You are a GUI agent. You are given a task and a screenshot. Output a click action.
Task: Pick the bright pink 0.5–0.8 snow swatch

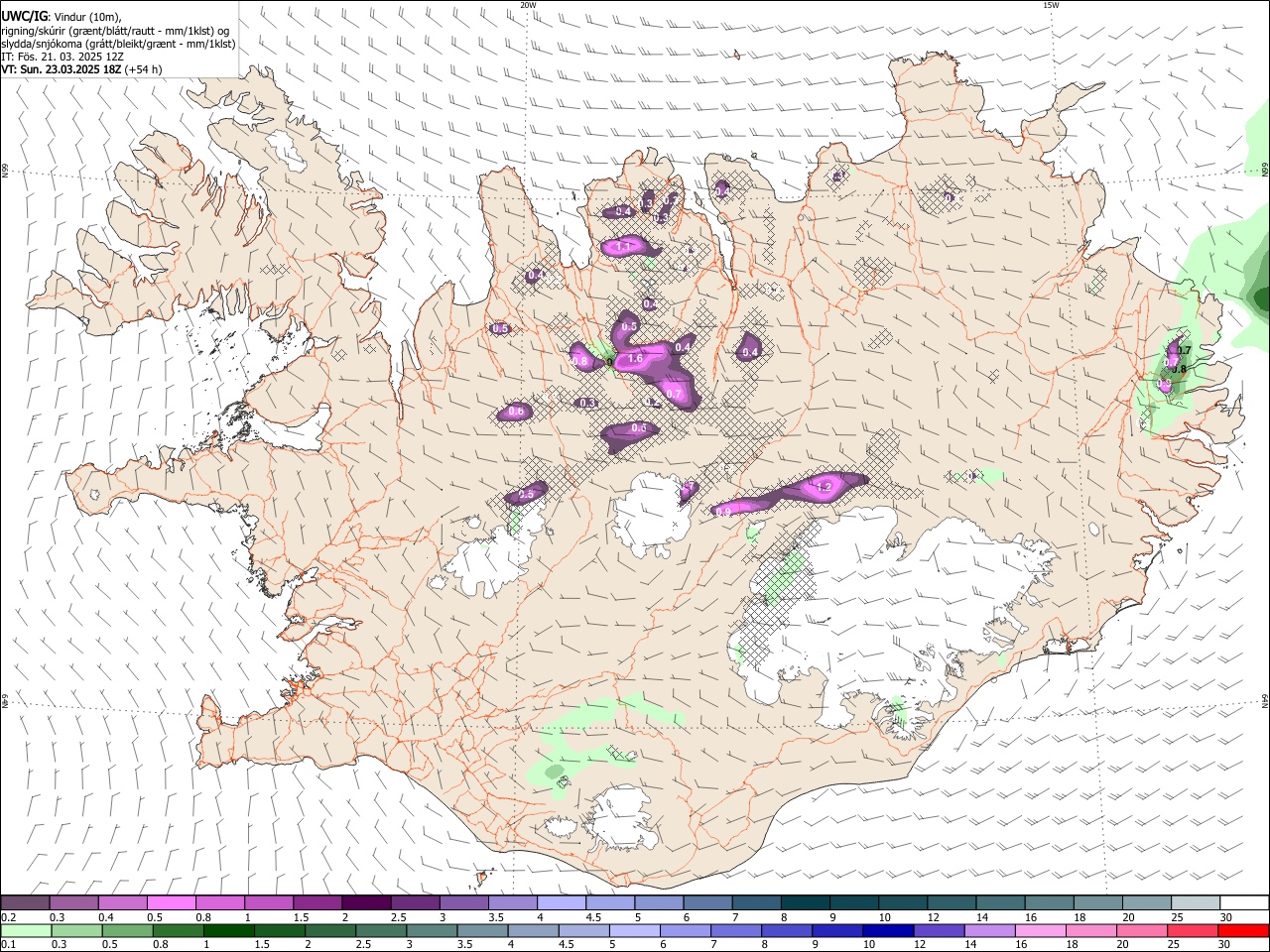point(171,902)
